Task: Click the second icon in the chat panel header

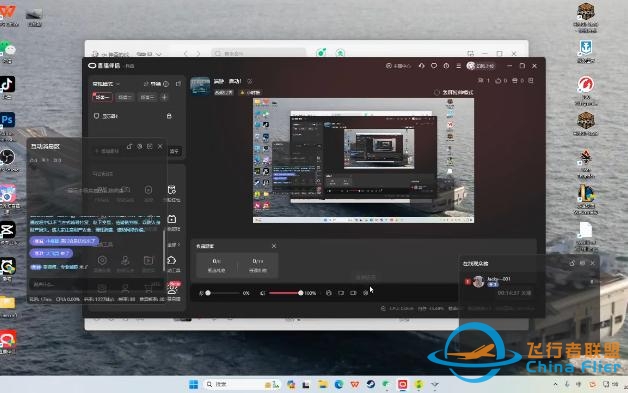Action: click(x=139, y=147)
